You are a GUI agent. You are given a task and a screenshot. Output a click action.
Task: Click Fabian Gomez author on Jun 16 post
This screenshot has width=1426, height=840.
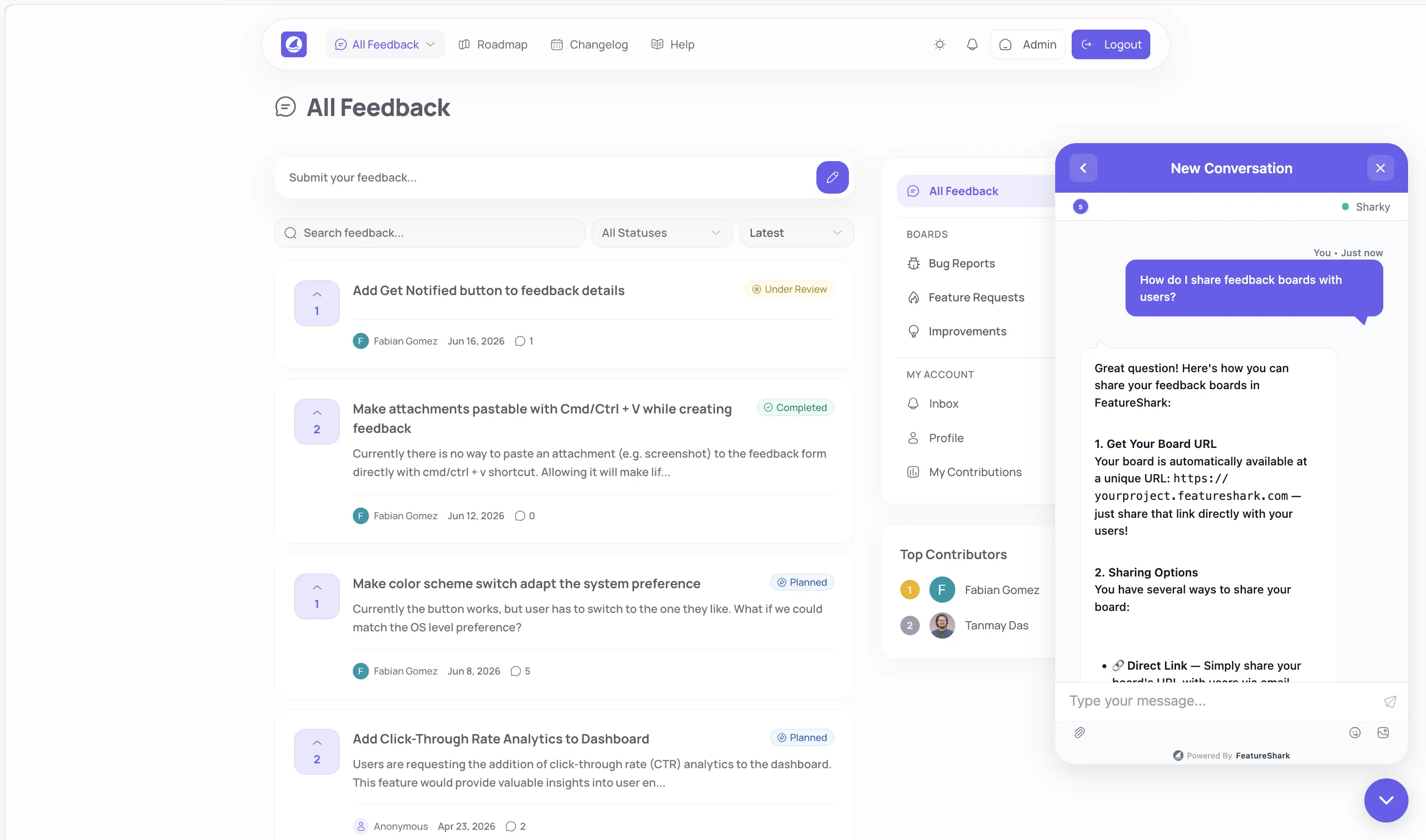click(x=405, y=341)
